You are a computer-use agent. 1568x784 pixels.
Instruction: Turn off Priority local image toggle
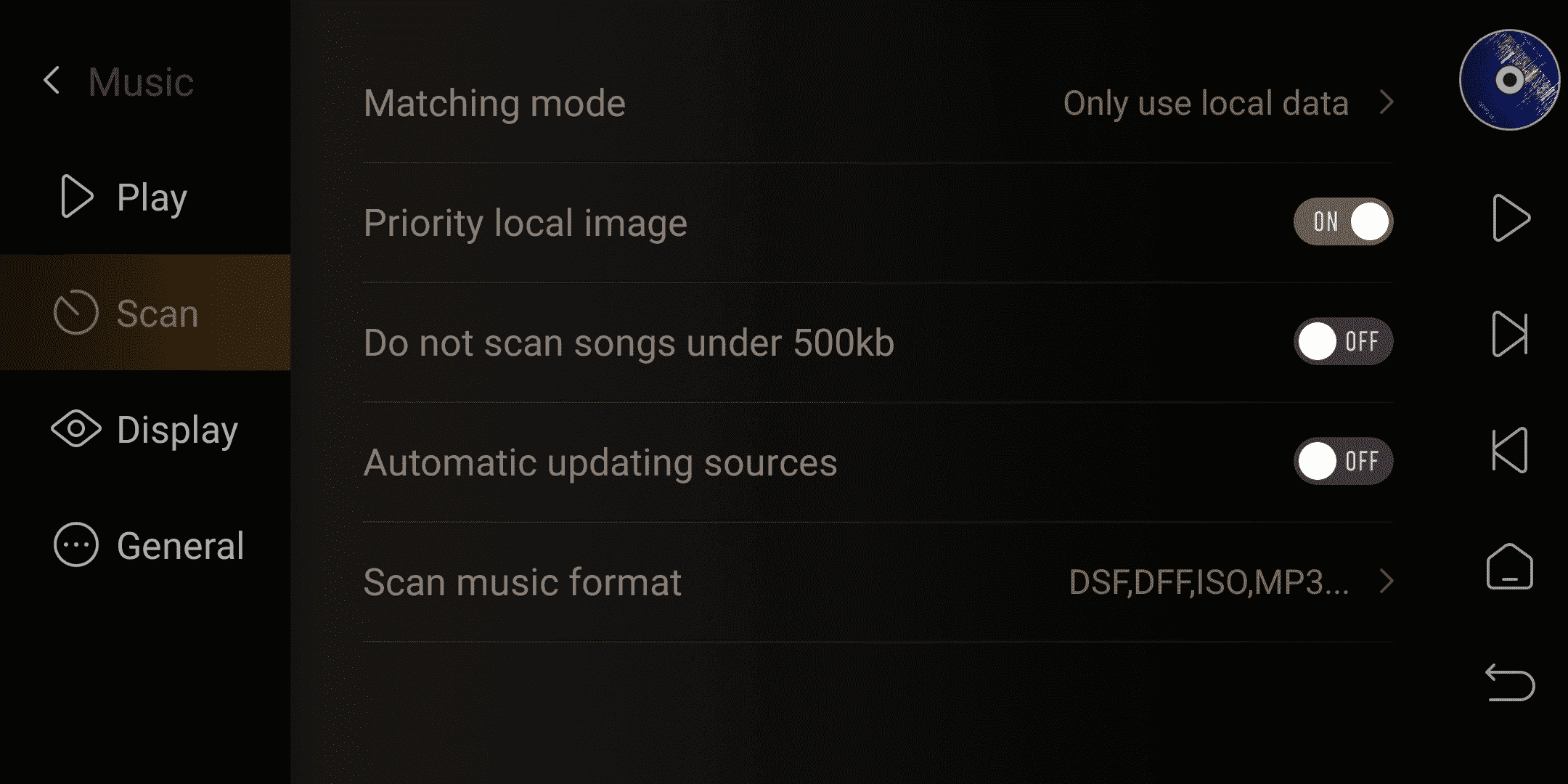coord(1343,221)
